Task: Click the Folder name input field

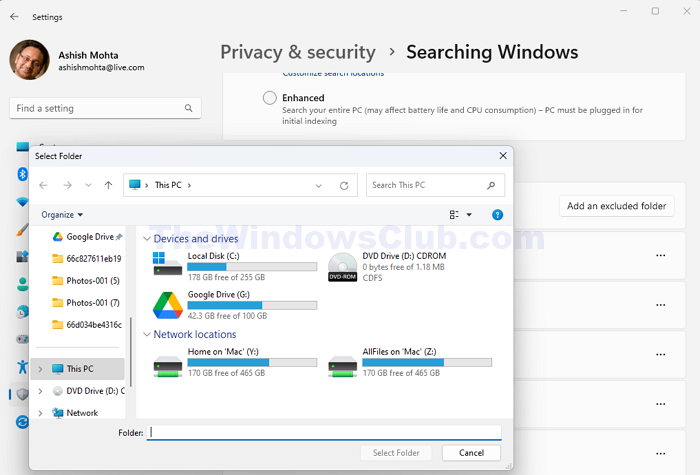Action: (x=324, y=432)
